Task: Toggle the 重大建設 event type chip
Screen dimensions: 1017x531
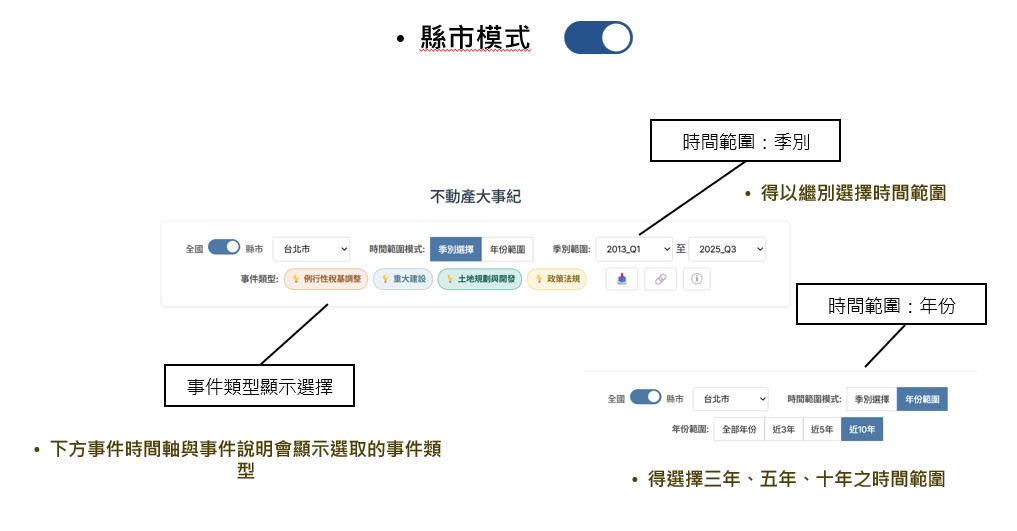Action: [x=403, y=279]
